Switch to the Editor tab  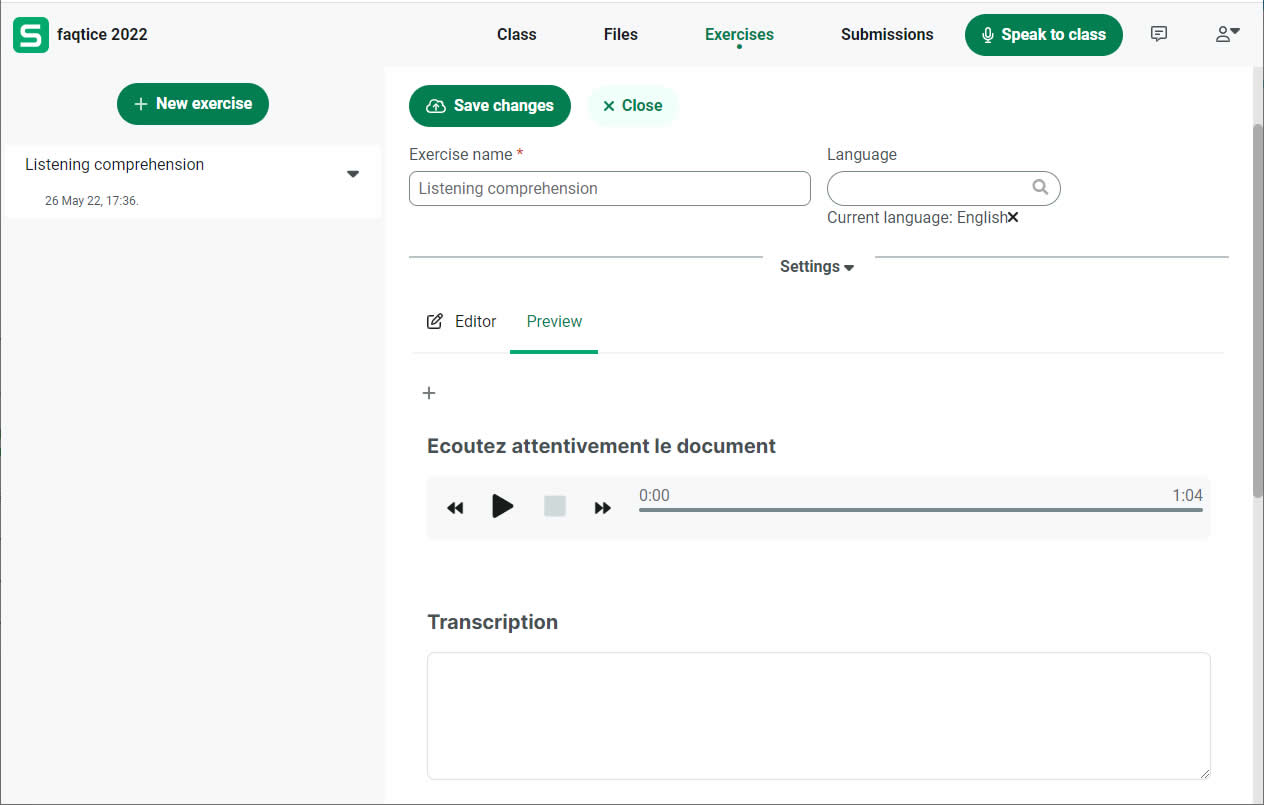tap(462, 321)
